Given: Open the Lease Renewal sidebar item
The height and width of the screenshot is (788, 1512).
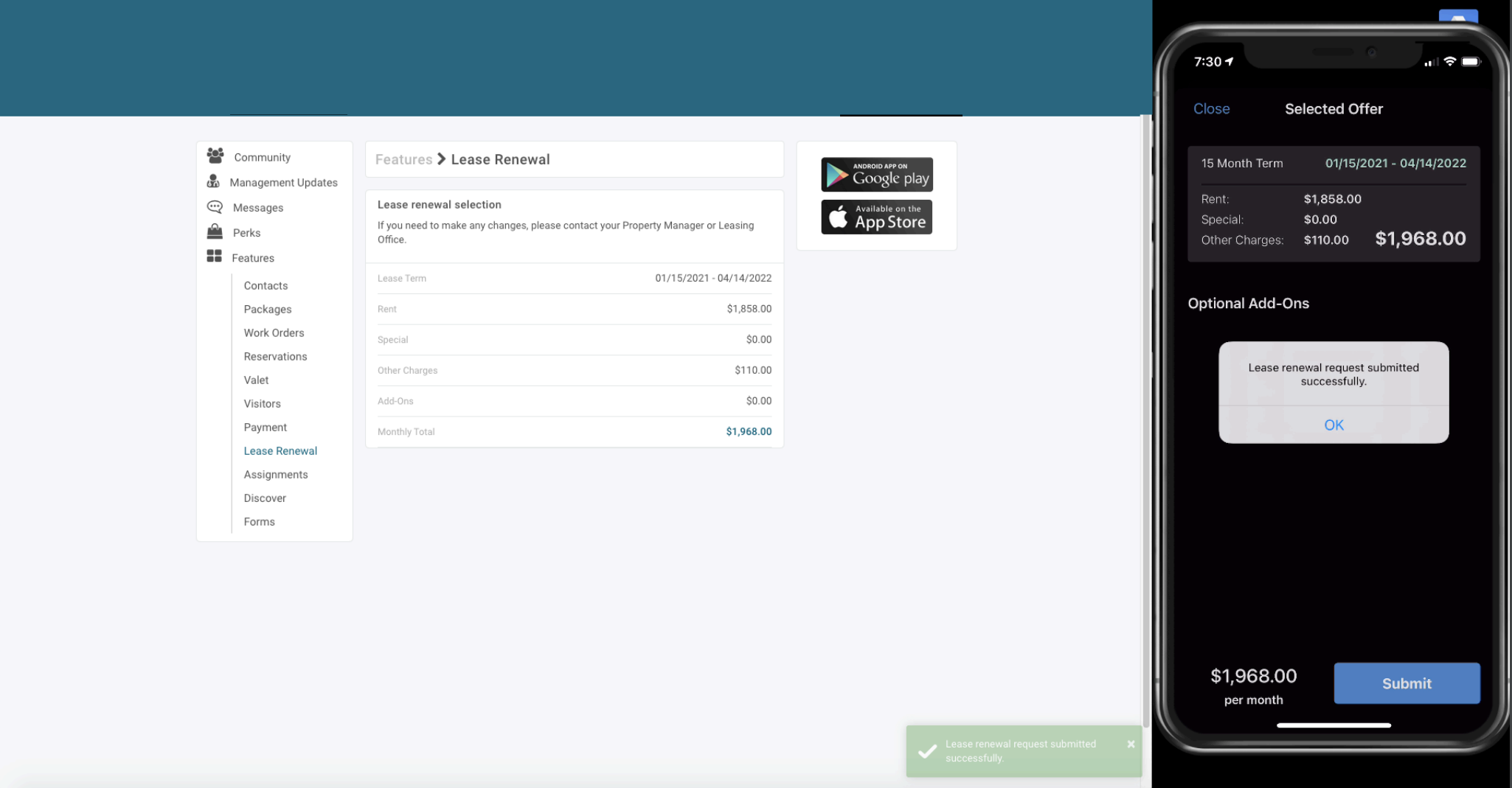Looking at the screenshot, I should point(280,451).
